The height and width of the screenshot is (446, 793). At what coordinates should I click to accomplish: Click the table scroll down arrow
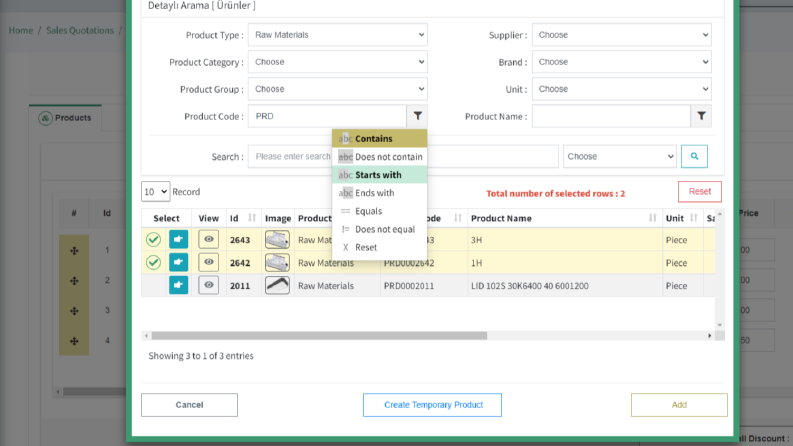(720, 325)
